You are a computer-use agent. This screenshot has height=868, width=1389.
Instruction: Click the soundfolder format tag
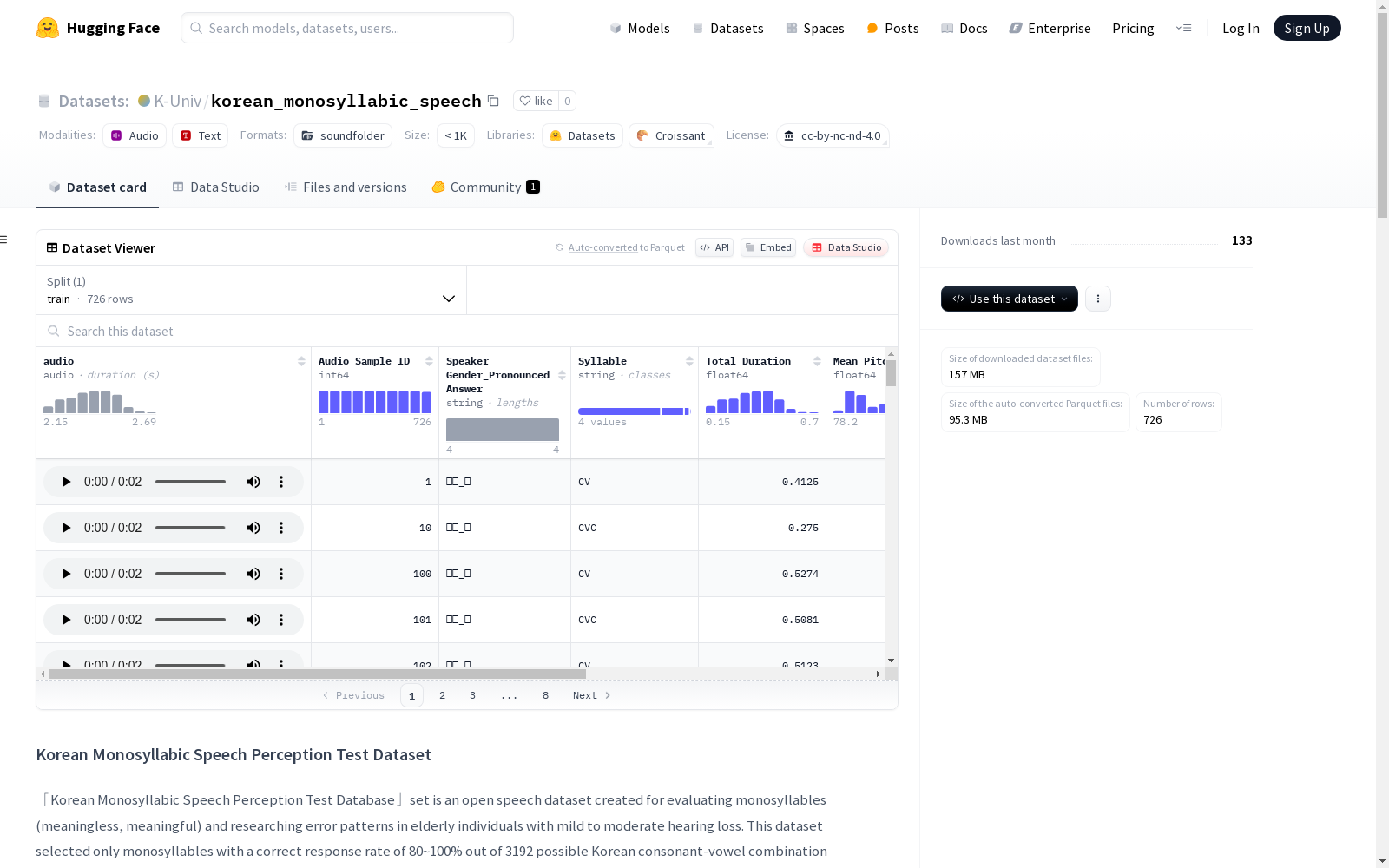coord(343,135)
